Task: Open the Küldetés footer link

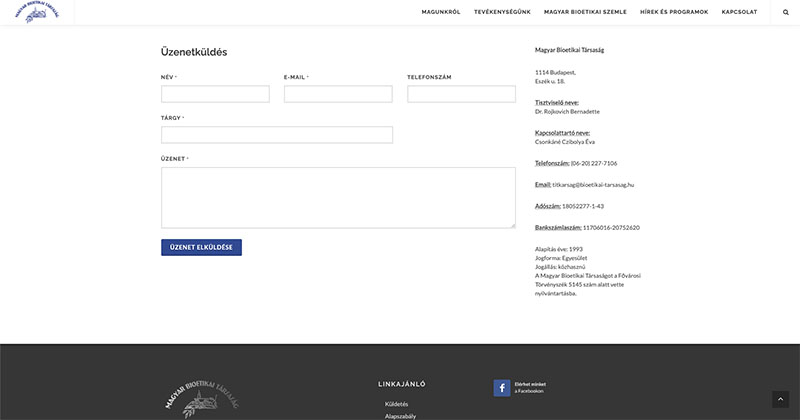Action: click(396, 404)
